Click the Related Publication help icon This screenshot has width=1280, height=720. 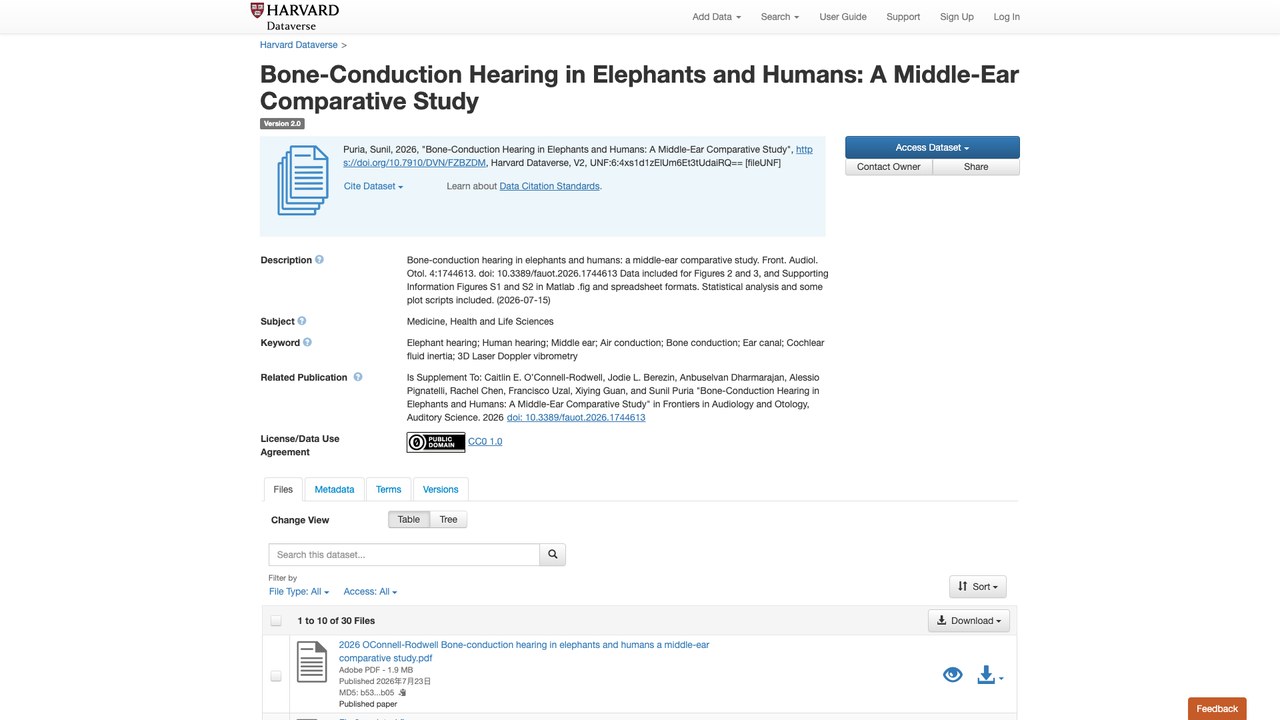[x=357, y=377]
